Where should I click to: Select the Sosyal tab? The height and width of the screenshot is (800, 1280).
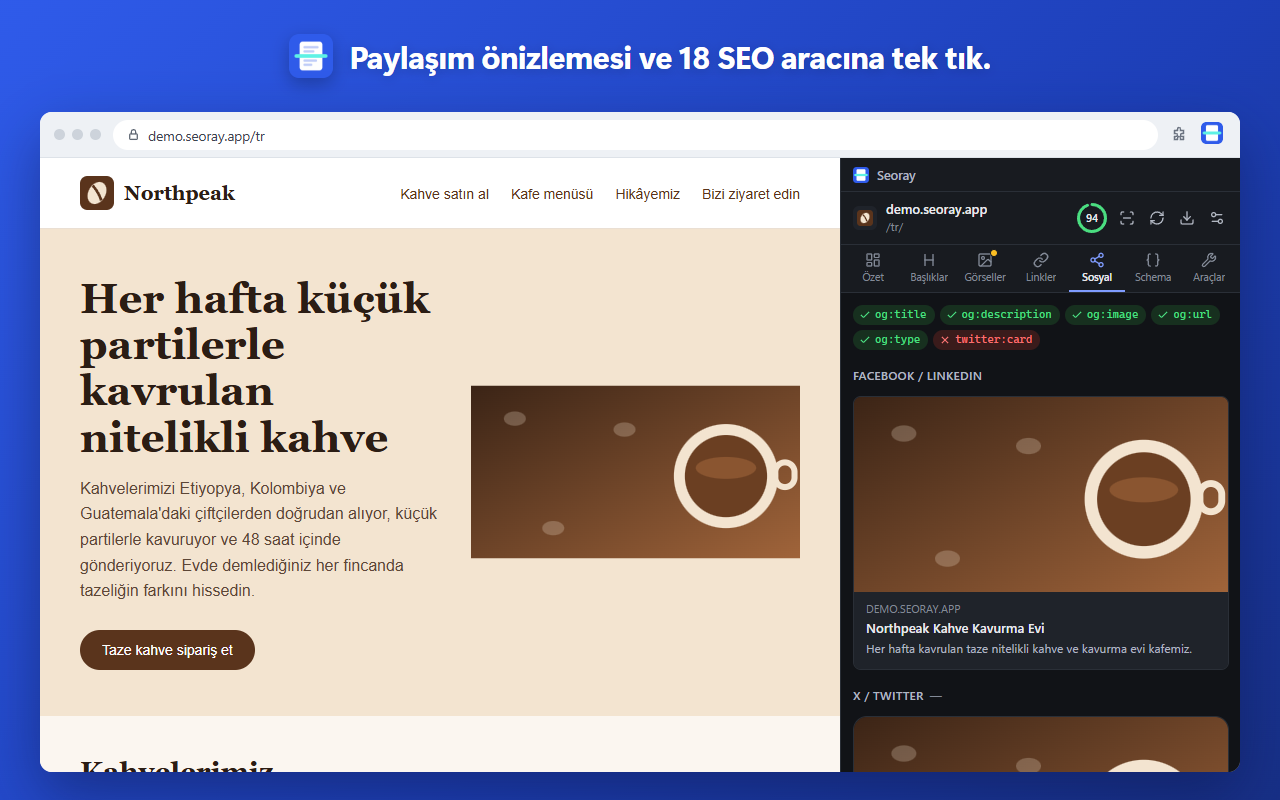point(1097,268)
